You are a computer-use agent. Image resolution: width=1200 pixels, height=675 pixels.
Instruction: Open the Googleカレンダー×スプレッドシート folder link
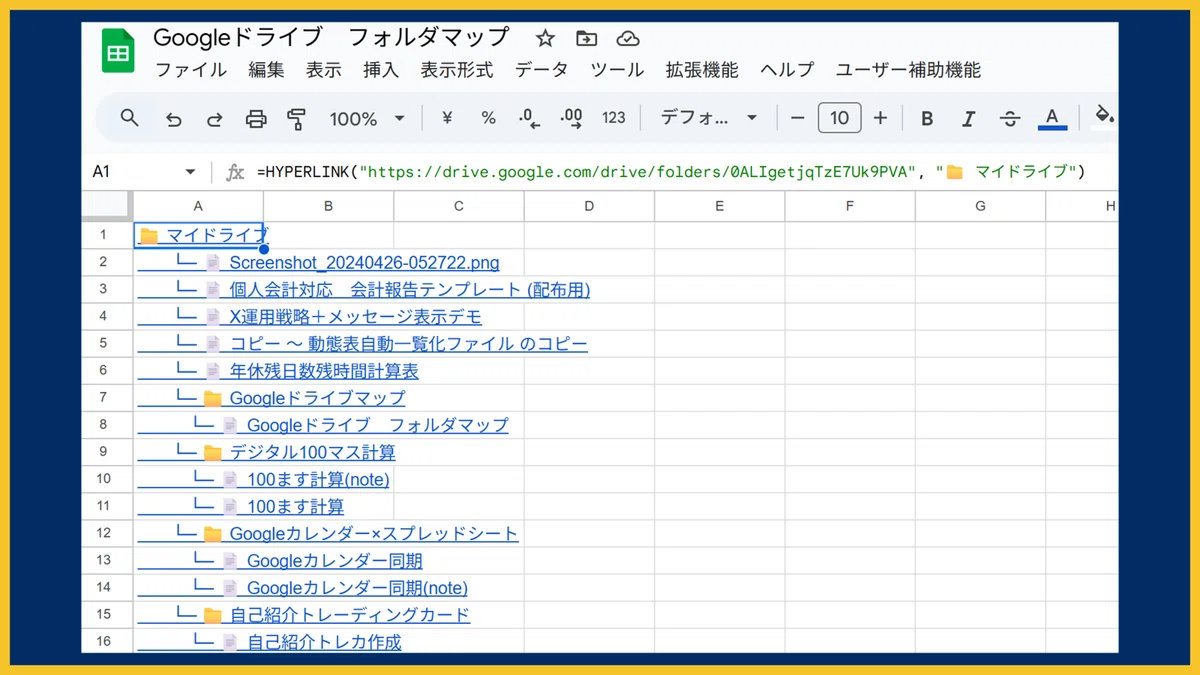(374, 533)
